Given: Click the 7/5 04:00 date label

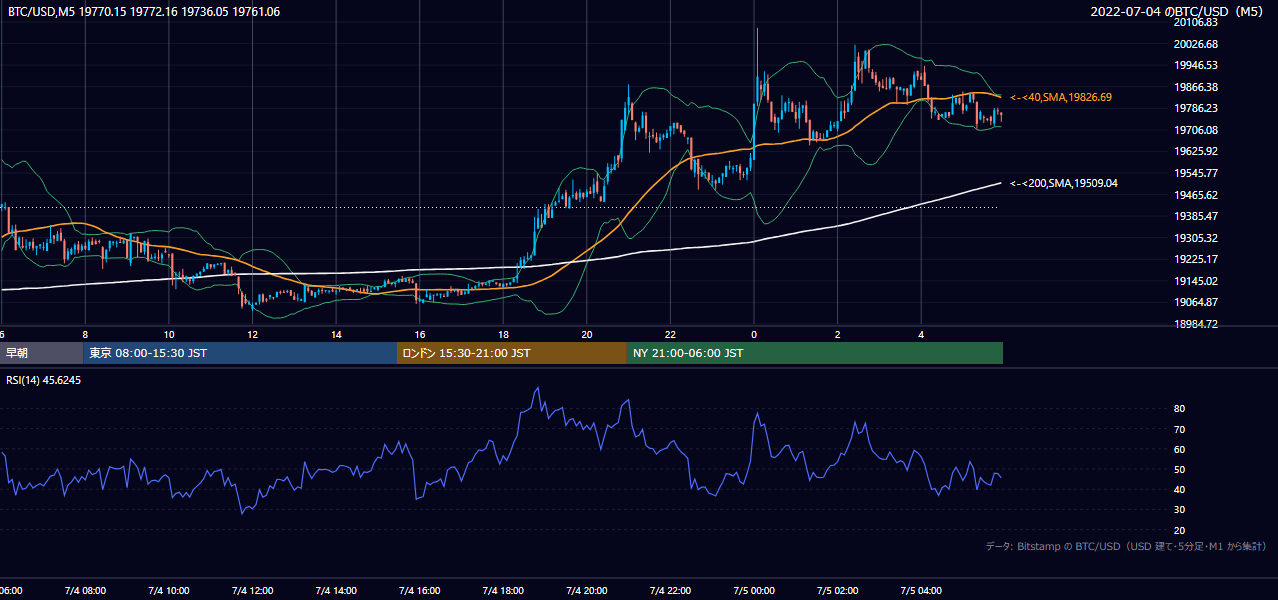Looking at the screenshot, I should (921, 590).
